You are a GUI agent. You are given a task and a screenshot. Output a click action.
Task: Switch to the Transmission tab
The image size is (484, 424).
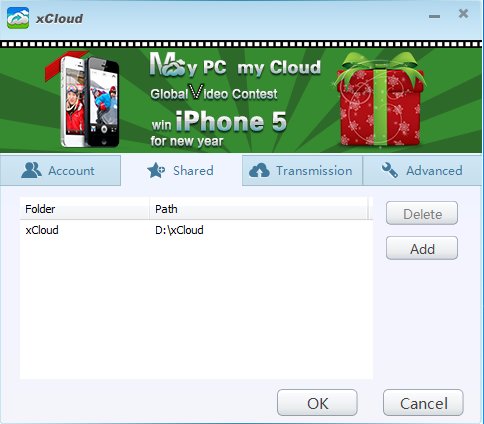pos(302,170)
